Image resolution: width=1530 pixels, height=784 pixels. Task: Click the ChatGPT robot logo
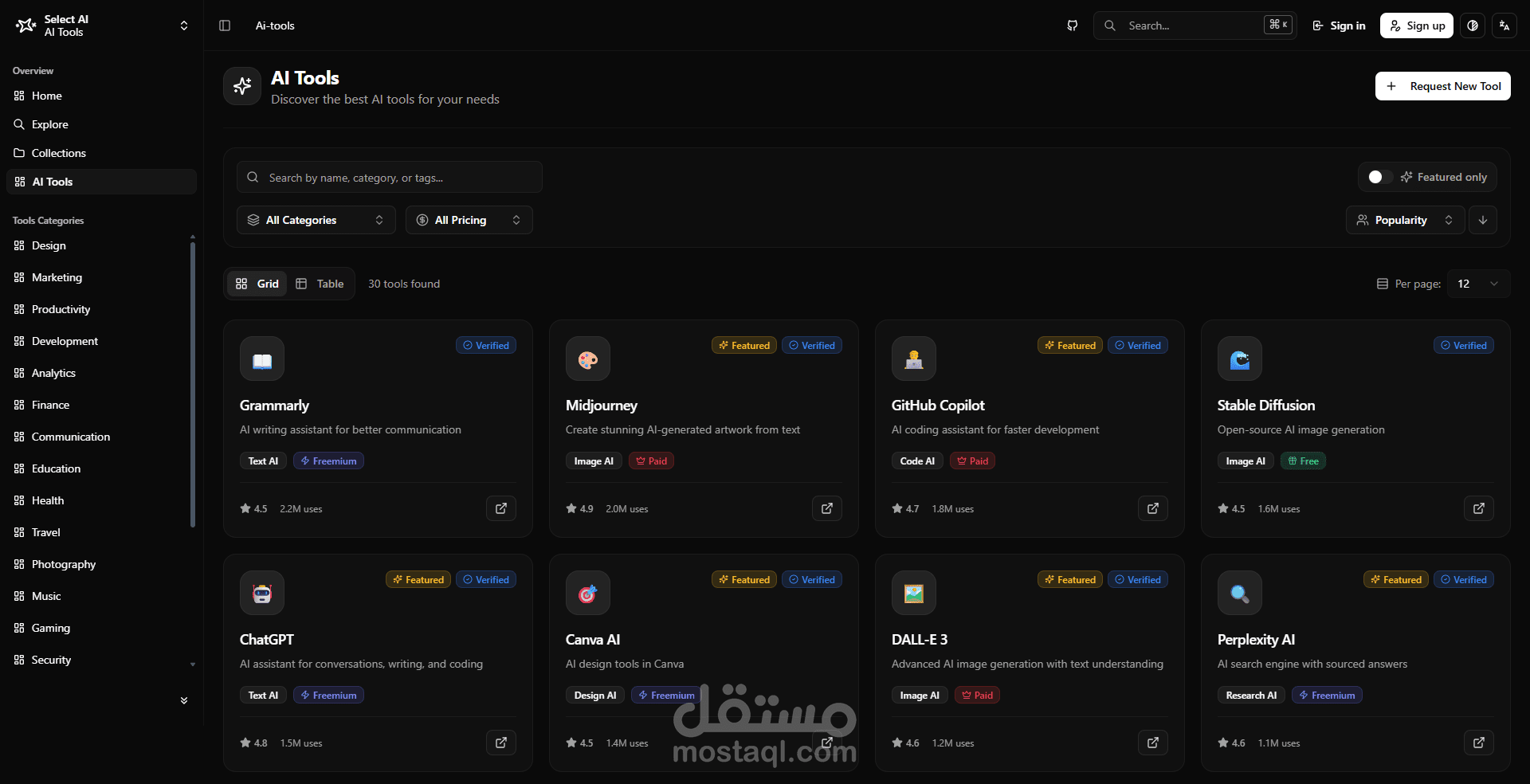point(262,593)
